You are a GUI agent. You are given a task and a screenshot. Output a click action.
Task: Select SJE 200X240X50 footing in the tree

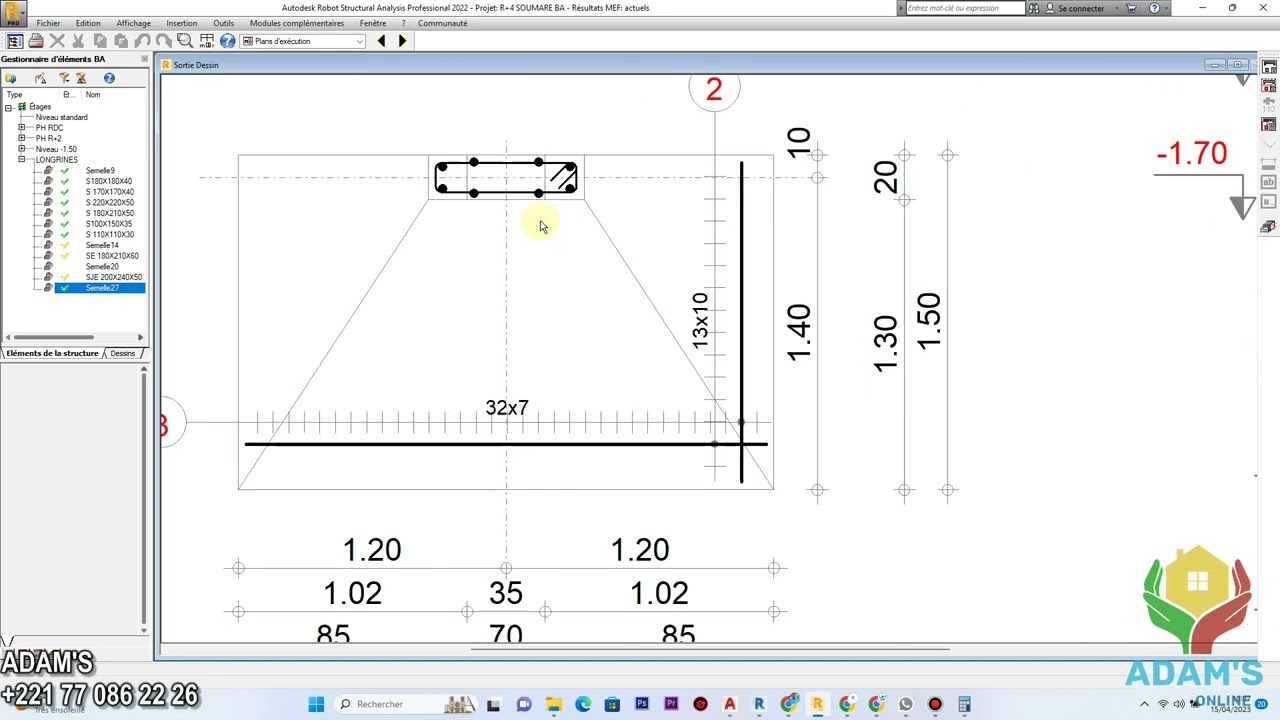tap(114, 277)
